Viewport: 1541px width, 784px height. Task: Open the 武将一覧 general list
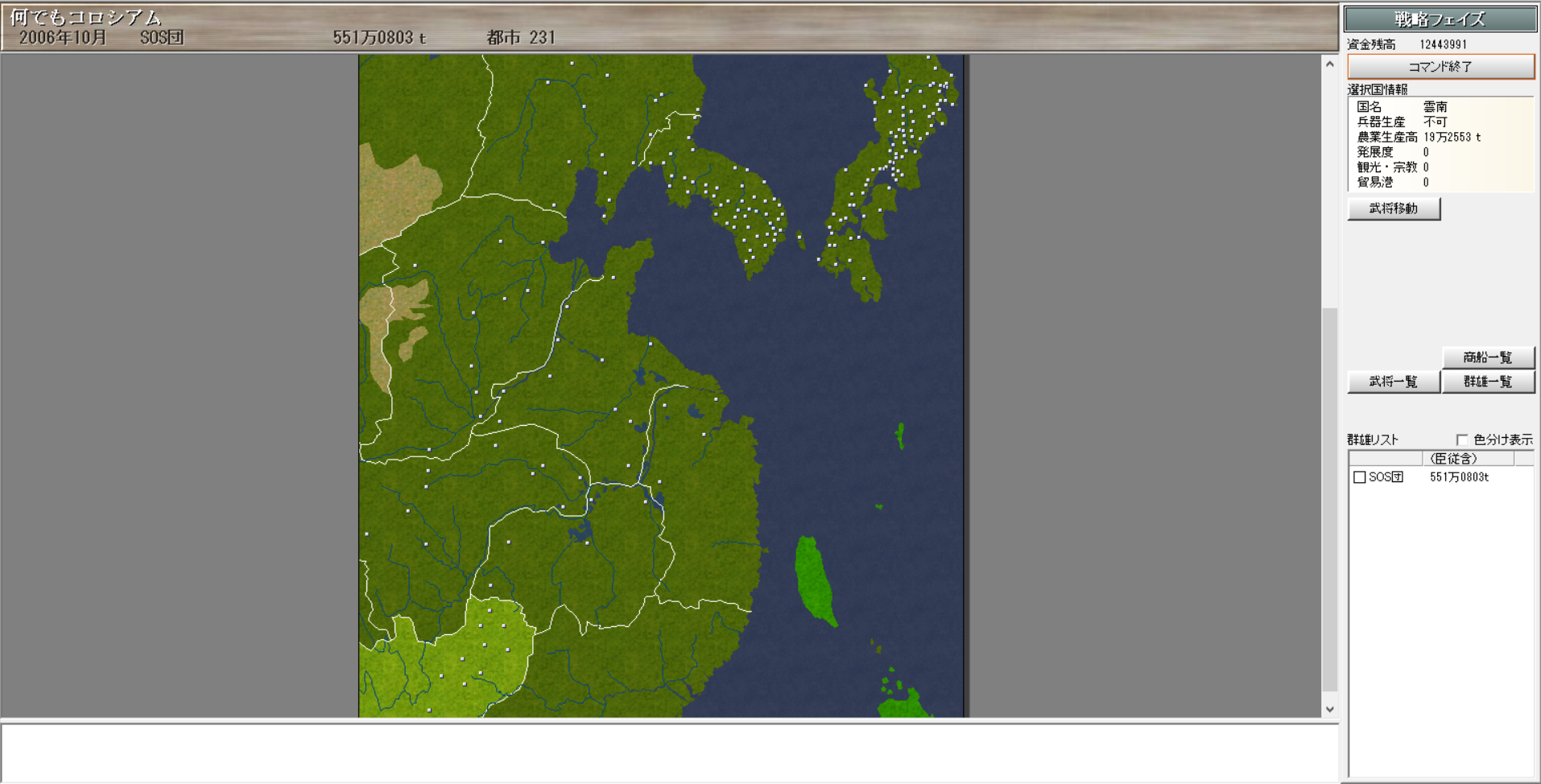pyautogui.click(x=1393, y=382)
